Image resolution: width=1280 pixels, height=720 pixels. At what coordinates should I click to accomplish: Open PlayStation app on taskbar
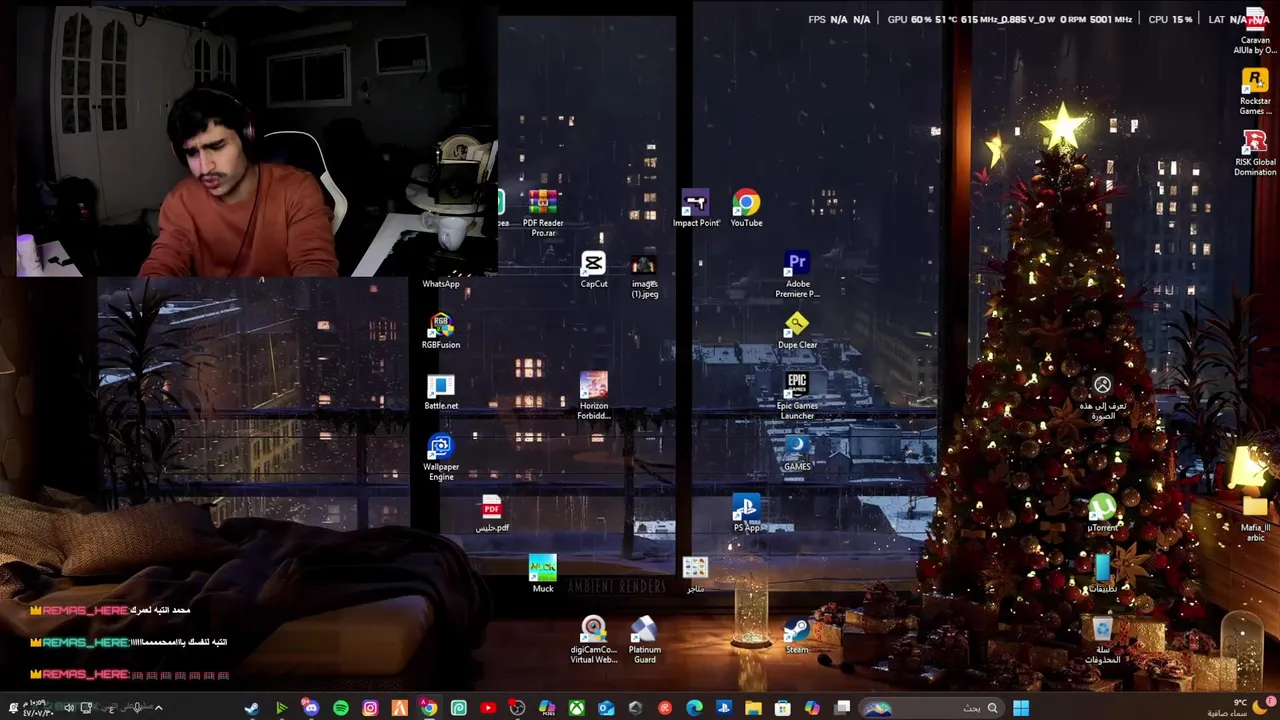coord(724,708)
